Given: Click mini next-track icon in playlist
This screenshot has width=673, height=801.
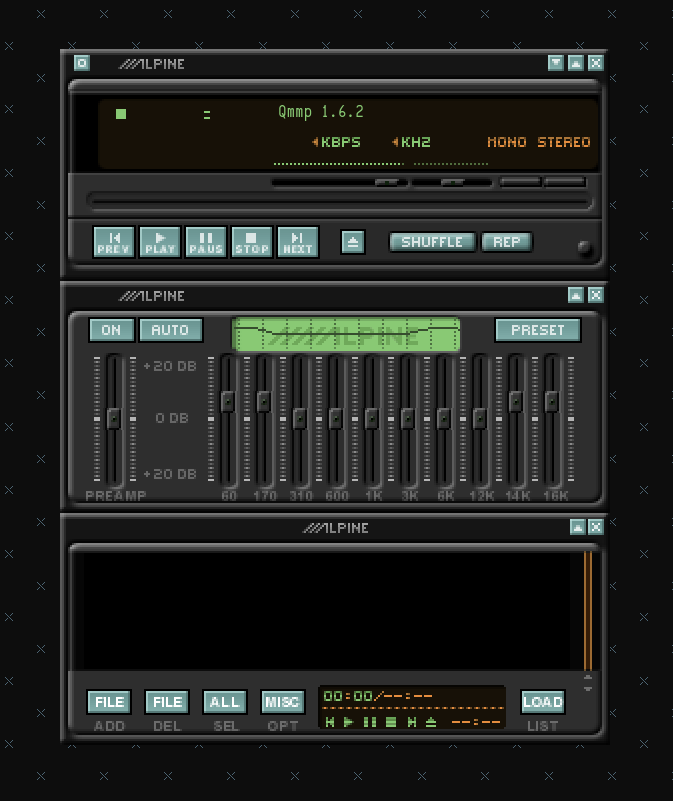Looking at the screenshot, I should pos(411,722).
